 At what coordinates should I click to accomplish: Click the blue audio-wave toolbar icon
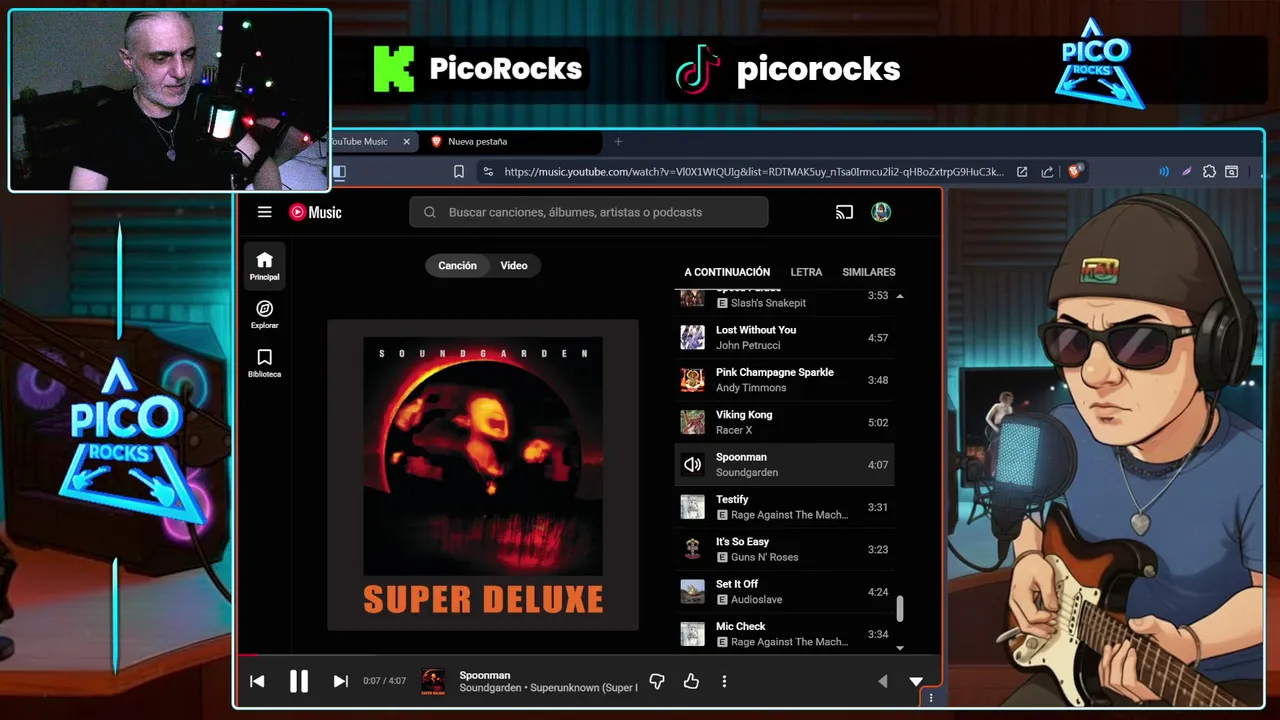[1164, 171]
